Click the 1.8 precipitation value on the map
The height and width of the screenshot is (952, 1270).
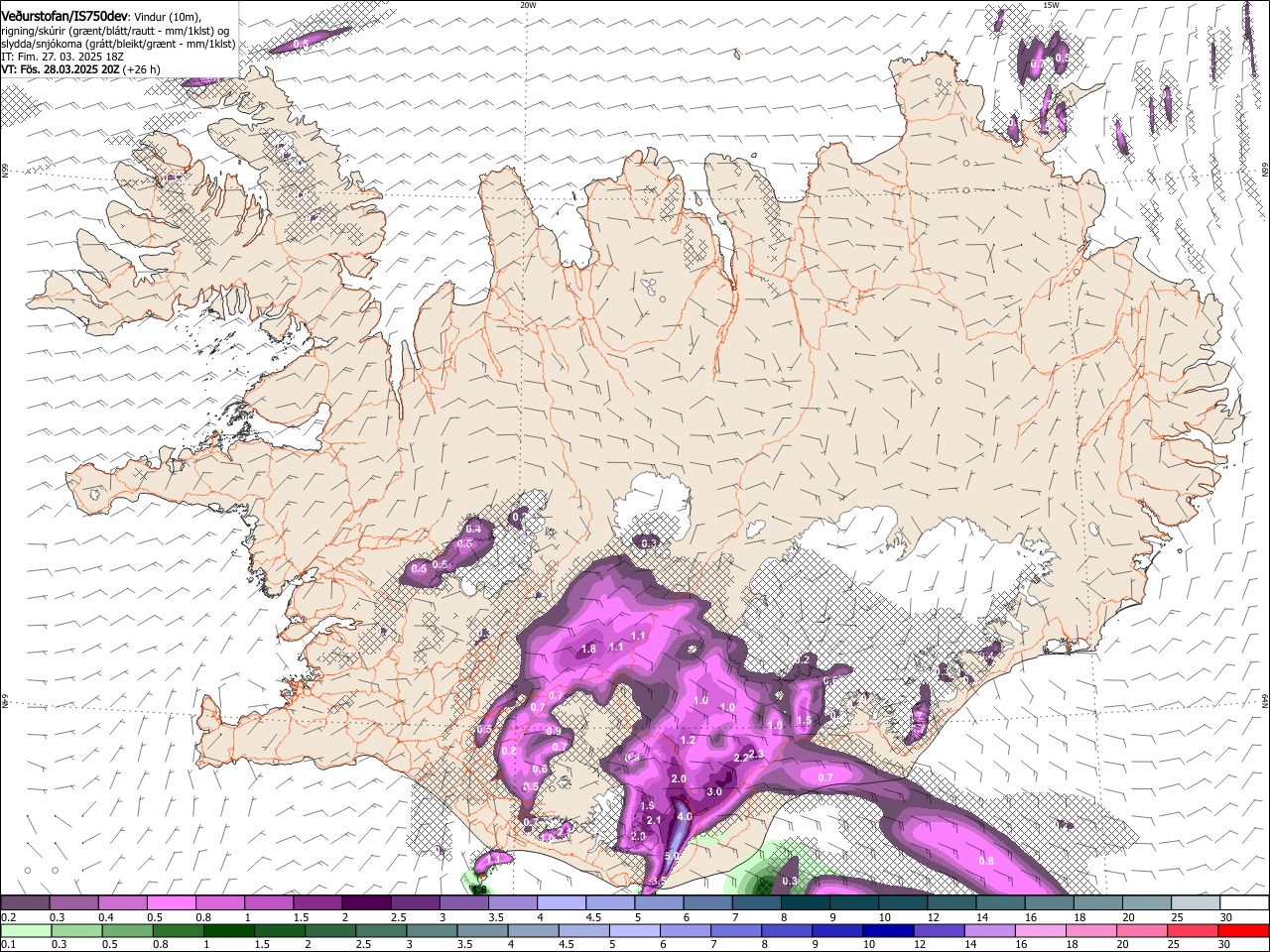coord(587,650)
